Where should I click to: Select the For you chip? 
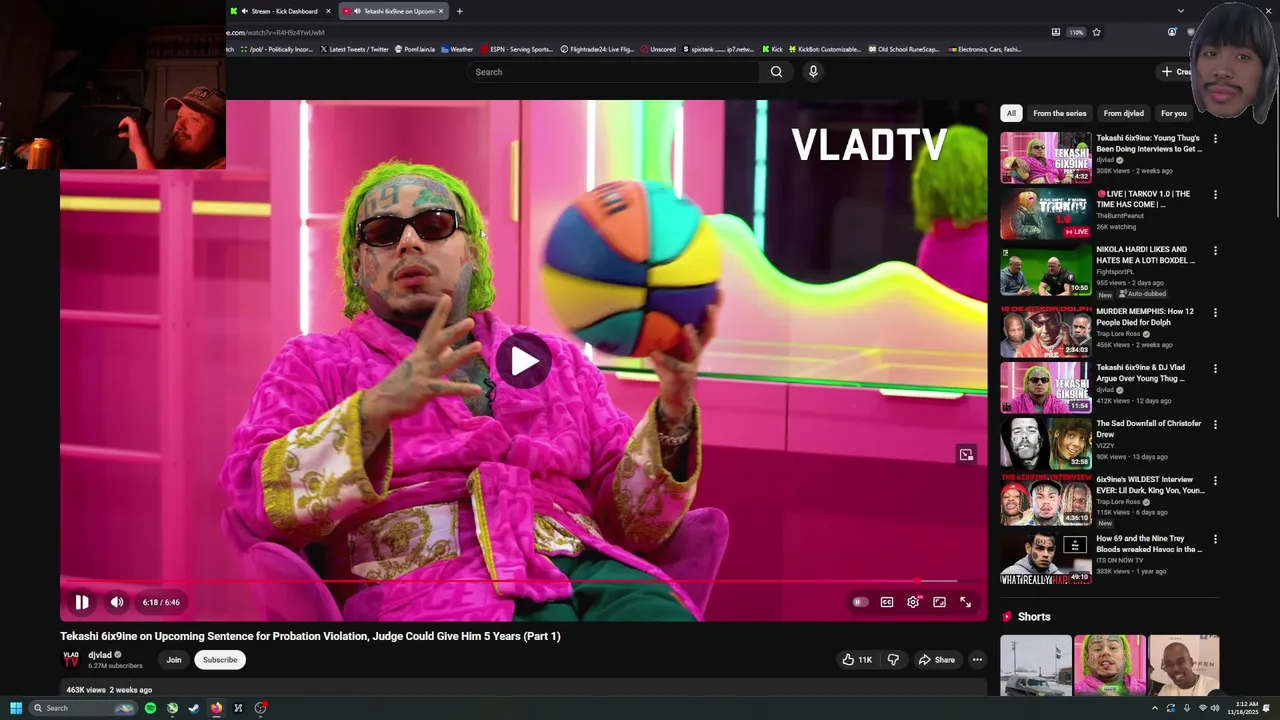pyautogui.click(x=1174, y=113)
